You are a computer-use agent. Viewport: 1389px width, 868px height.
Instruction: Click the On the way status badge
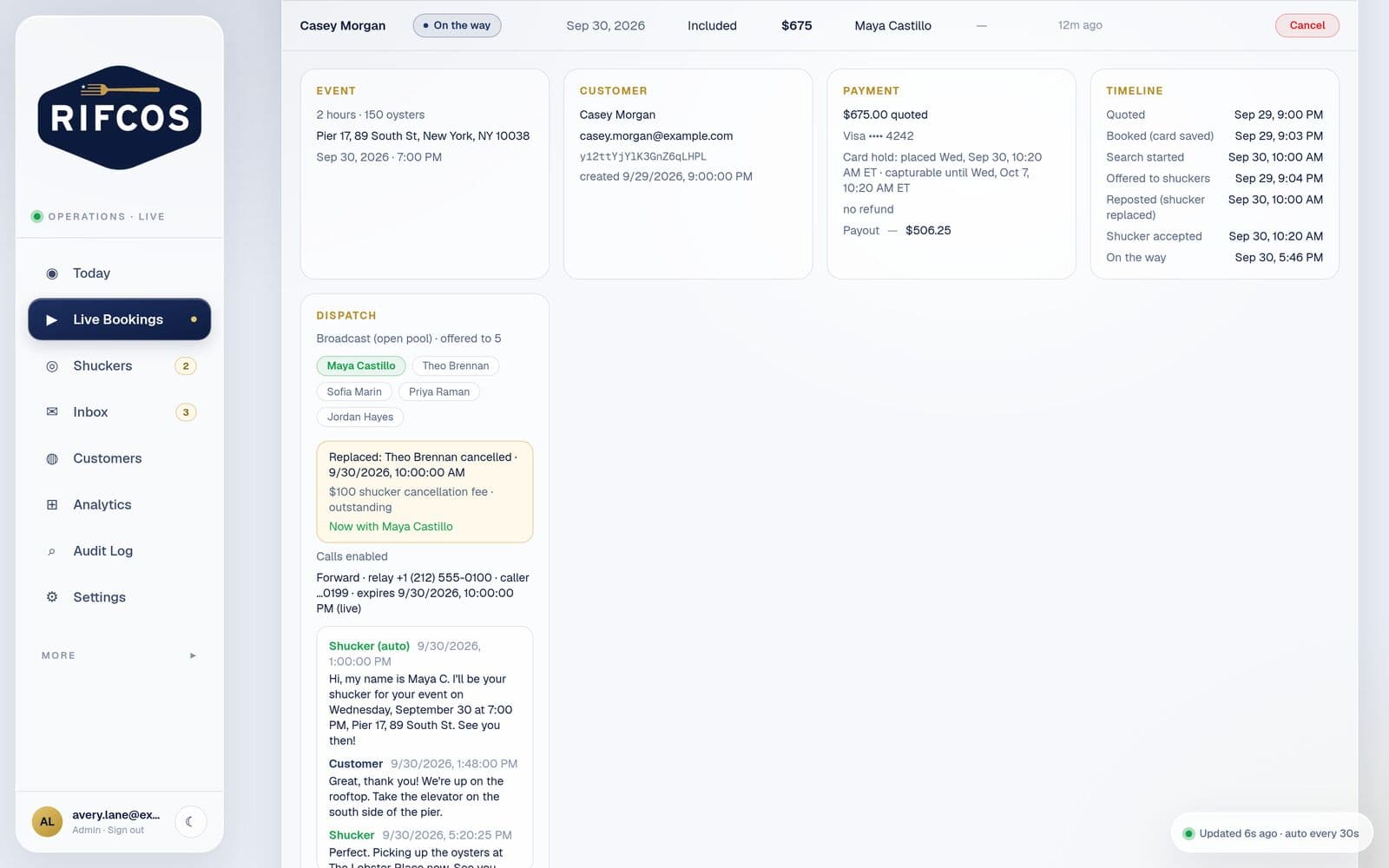pos(457,25)
